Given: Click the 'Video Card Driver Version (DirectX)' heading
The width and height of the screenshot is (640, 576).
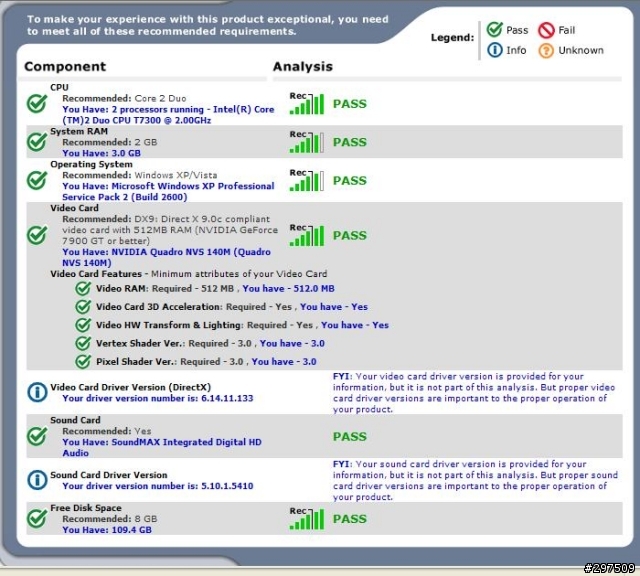Looking at the screenshot, I should pos(131,387).
